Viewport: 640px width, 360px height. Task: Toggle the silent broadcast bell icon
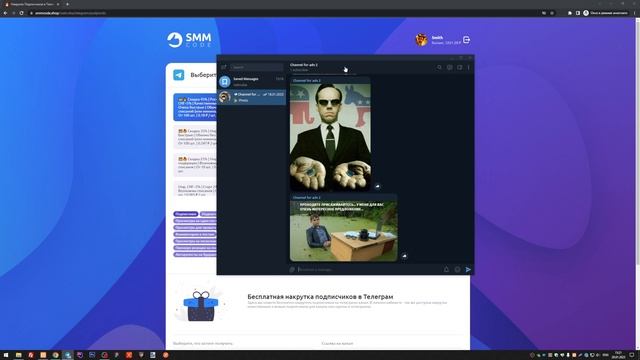[x=446, y=269]
